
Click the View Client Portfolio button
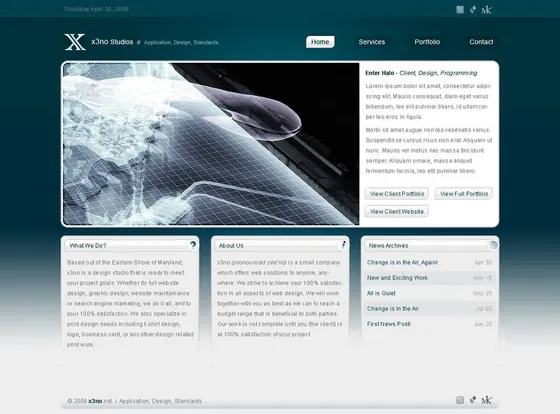click(x=397, y=194)
